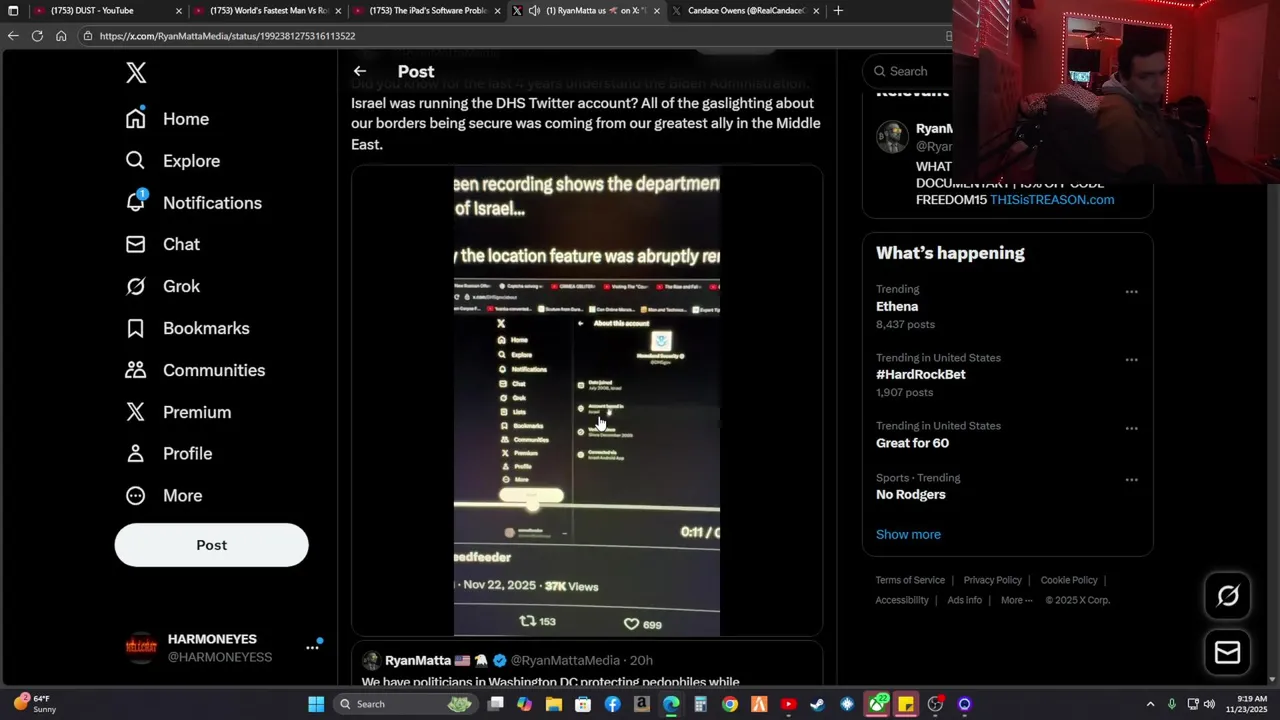Open a new browser tab
1280x720 pixels.
[x=838, y=11]
